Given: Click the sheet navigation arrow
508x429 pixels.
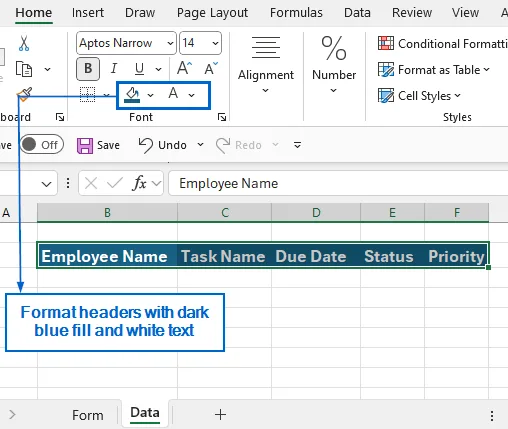Looking at the screenshot, I should click(x=12, y=415).
